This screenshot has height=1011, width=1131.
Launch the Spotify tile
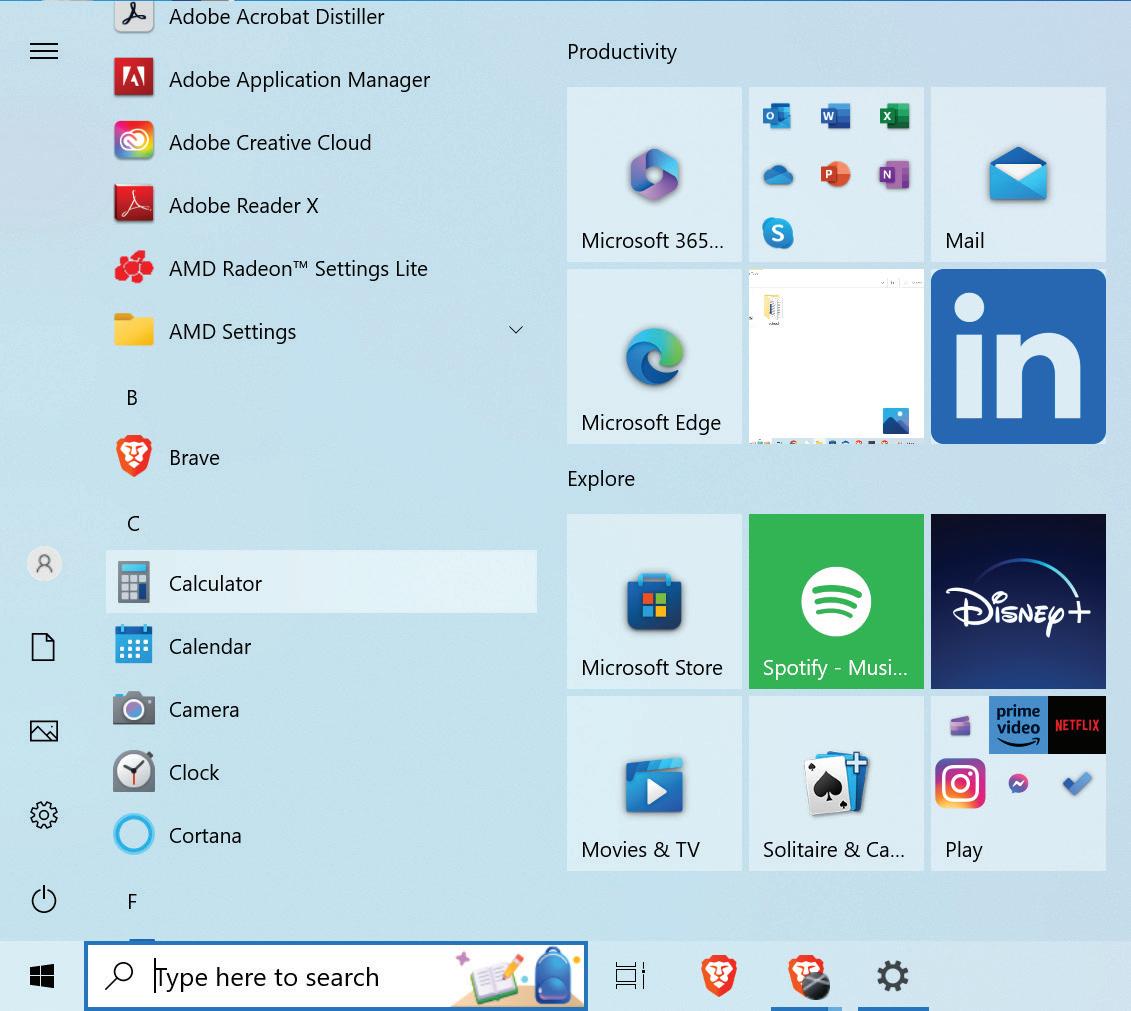[836, 601]
